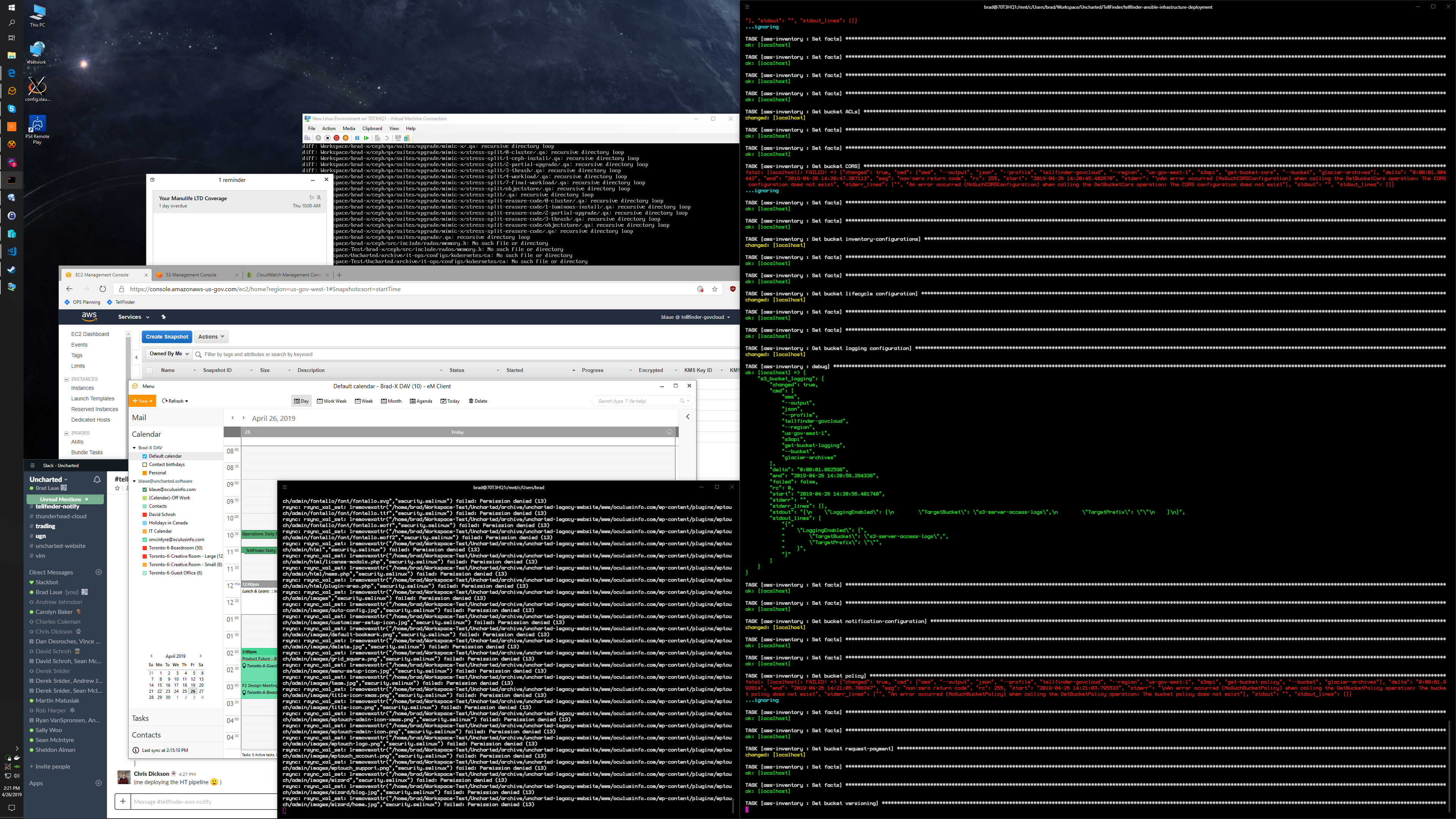
Task: Click the orange Save state icon in VM toolbar
Action: pos(346,138)
